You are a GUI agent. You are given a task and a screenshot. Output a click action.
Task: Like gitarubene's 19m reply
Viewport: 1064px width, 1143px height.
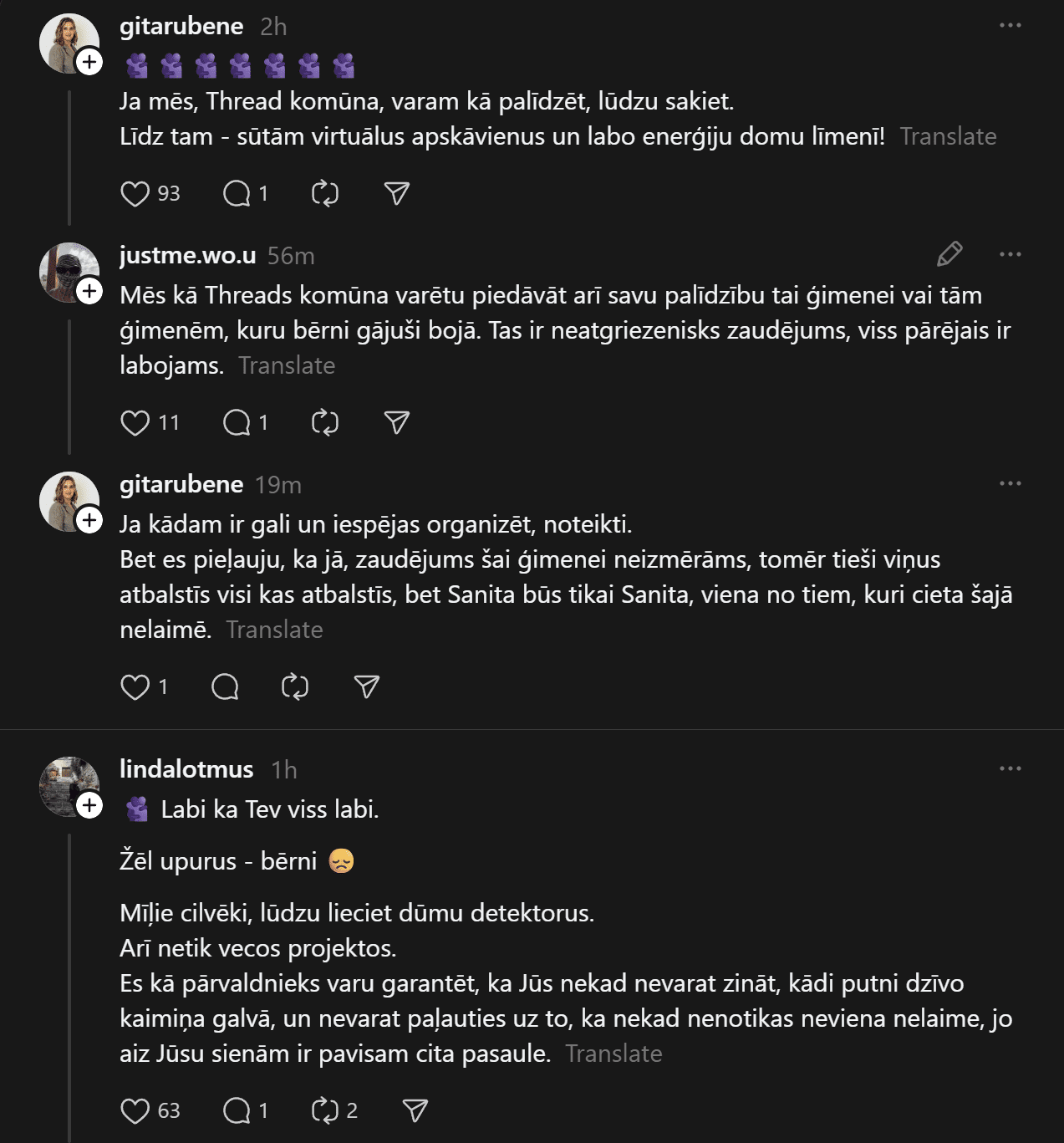tap(135, 687)
